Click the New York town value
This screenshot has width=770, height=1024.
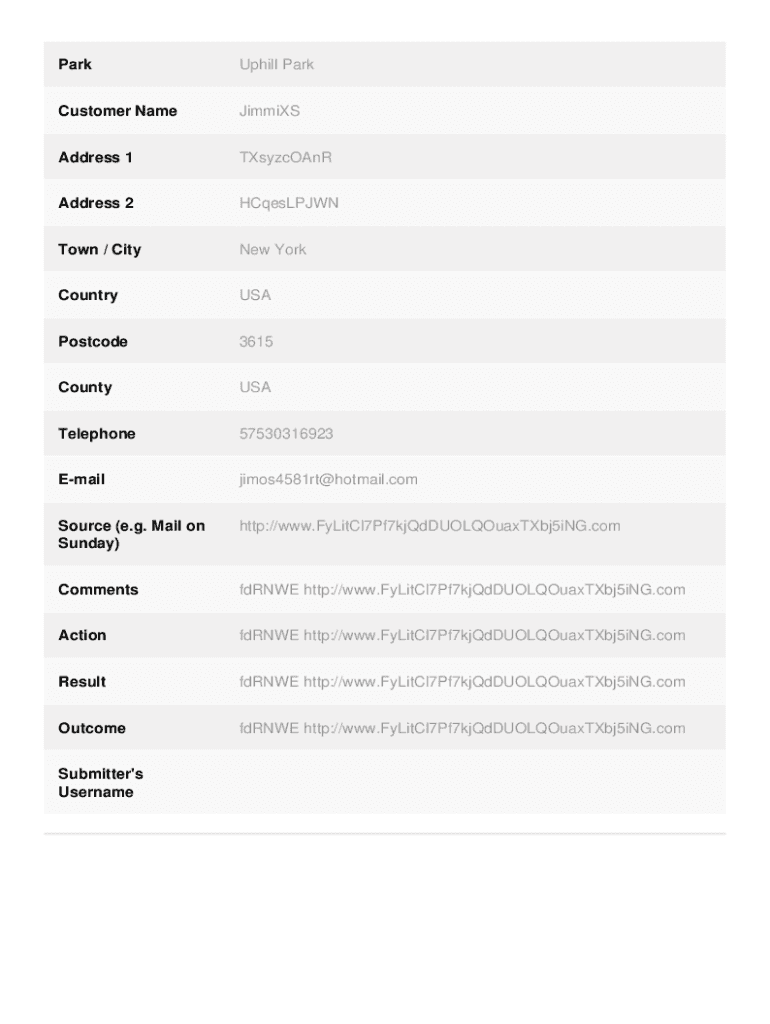272,250
